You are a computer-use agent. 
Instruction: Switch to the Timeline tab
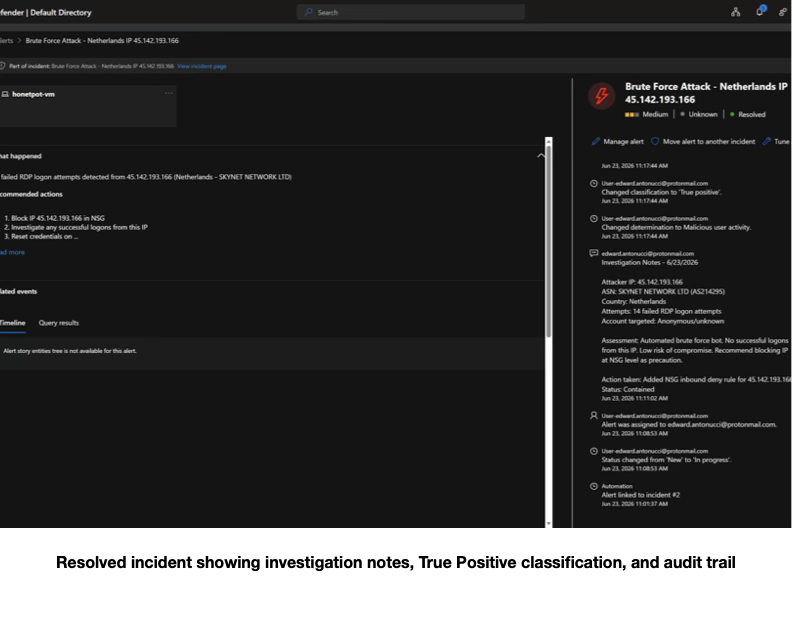(x=12, y=323)
